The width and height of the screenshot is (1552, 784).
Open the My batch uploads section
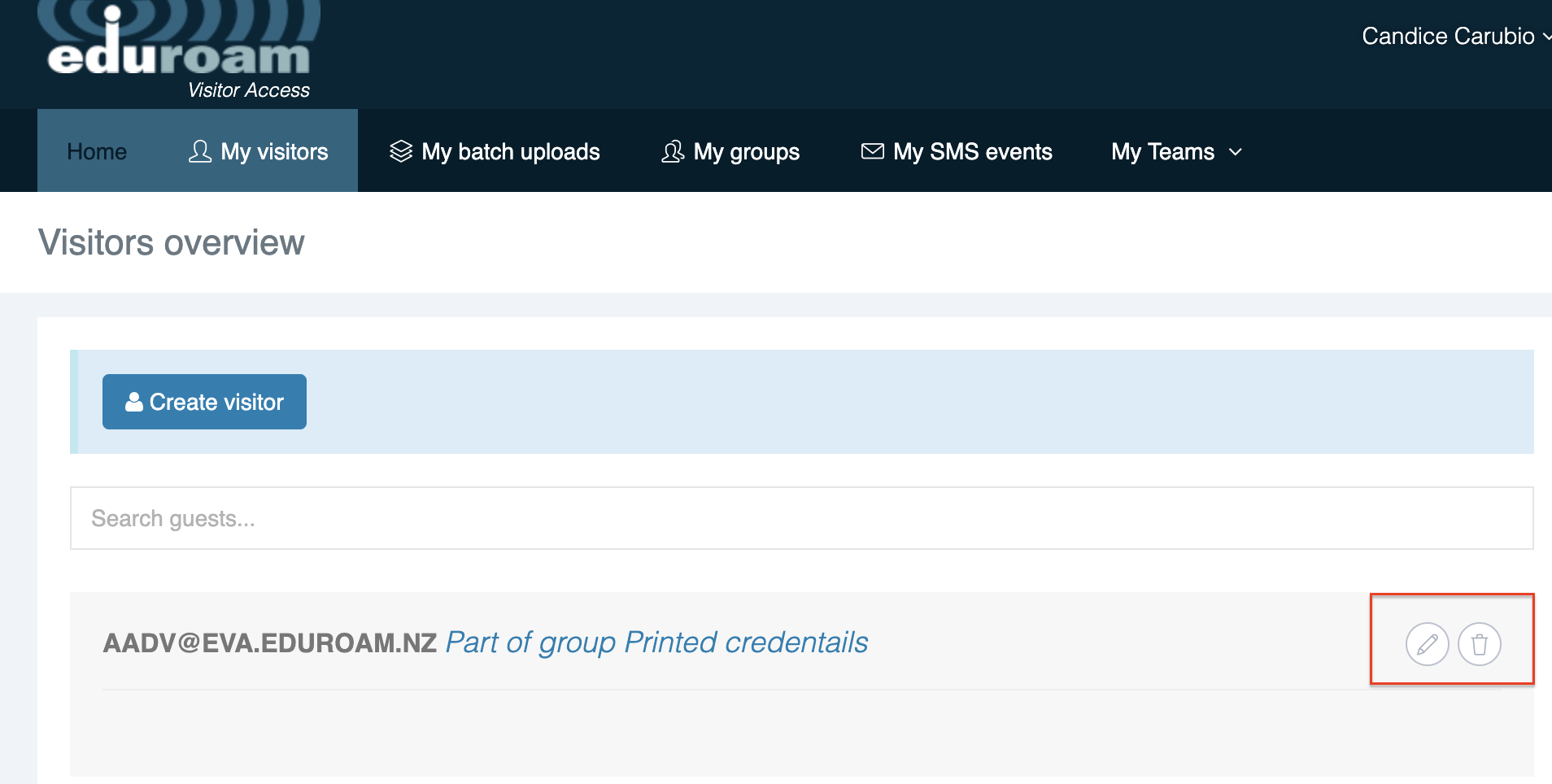tap(511, 151)
